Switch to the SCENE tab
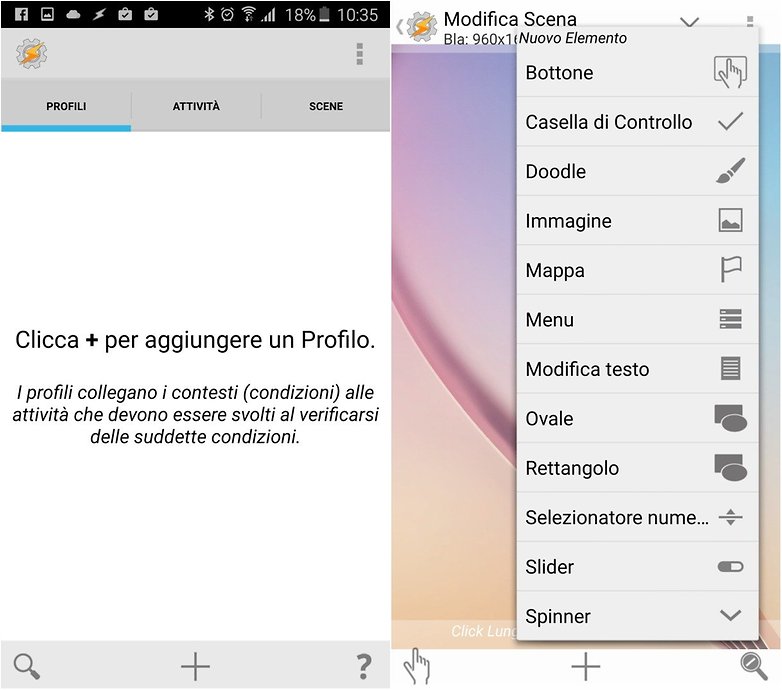 pos(326,106)
